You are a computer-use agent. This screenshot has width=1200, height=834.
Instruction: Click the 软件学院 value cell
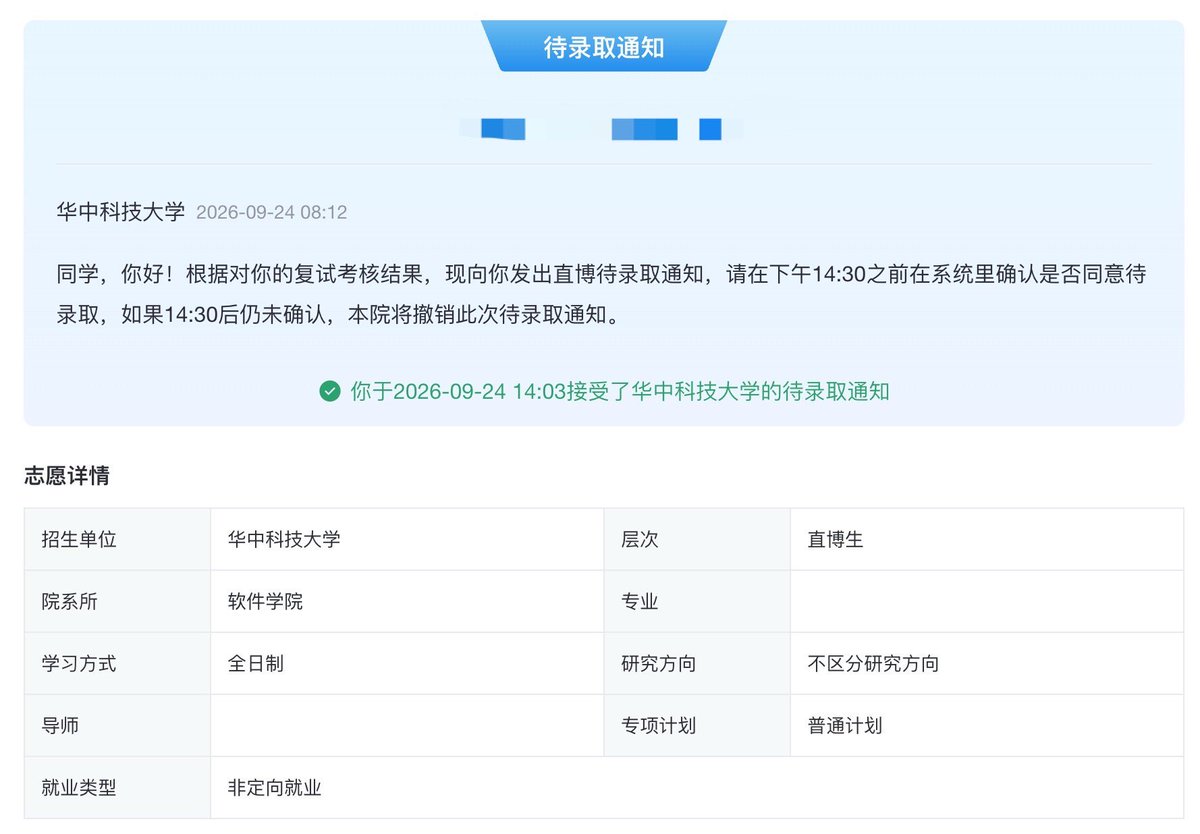point(407,602)
